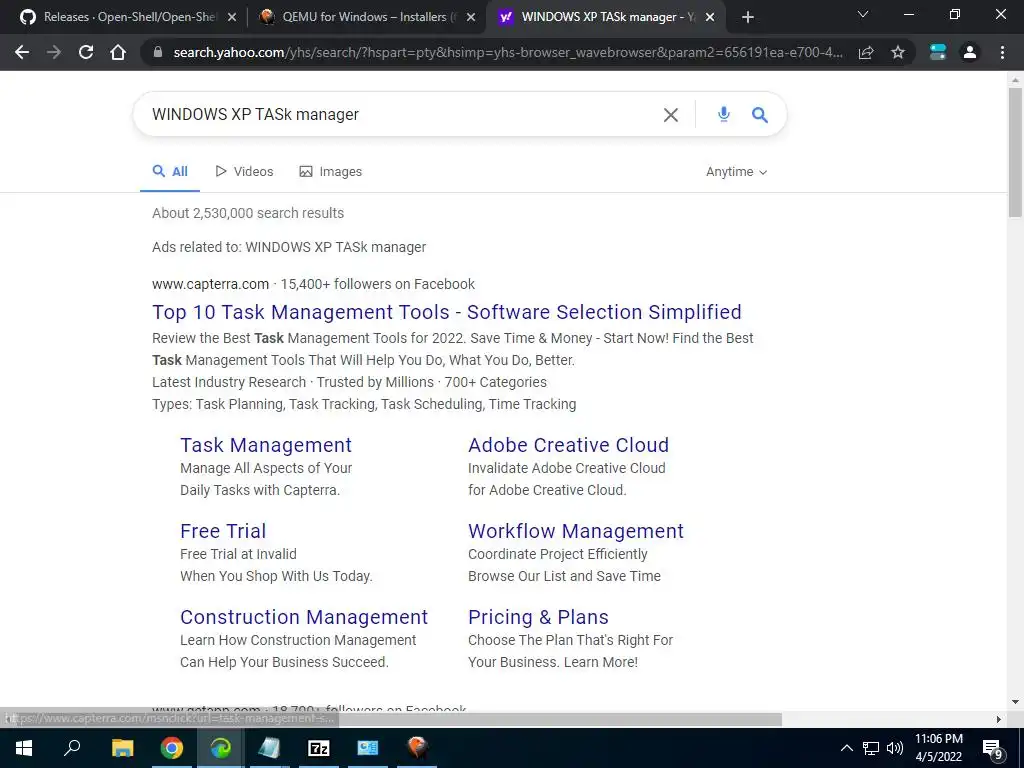
Task: Click the share page icon in address bar
Action: click(x=866, y=52)
